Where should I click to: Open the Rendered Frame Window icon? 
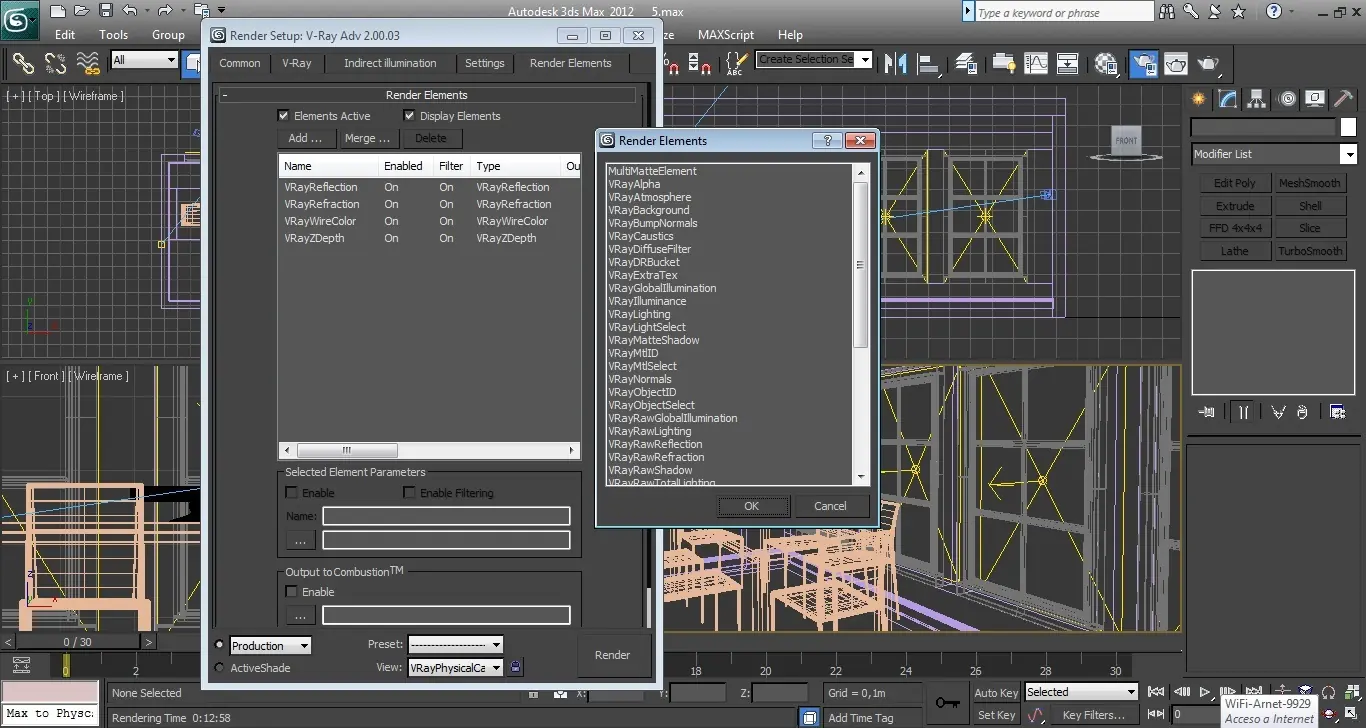point(1176,63)
